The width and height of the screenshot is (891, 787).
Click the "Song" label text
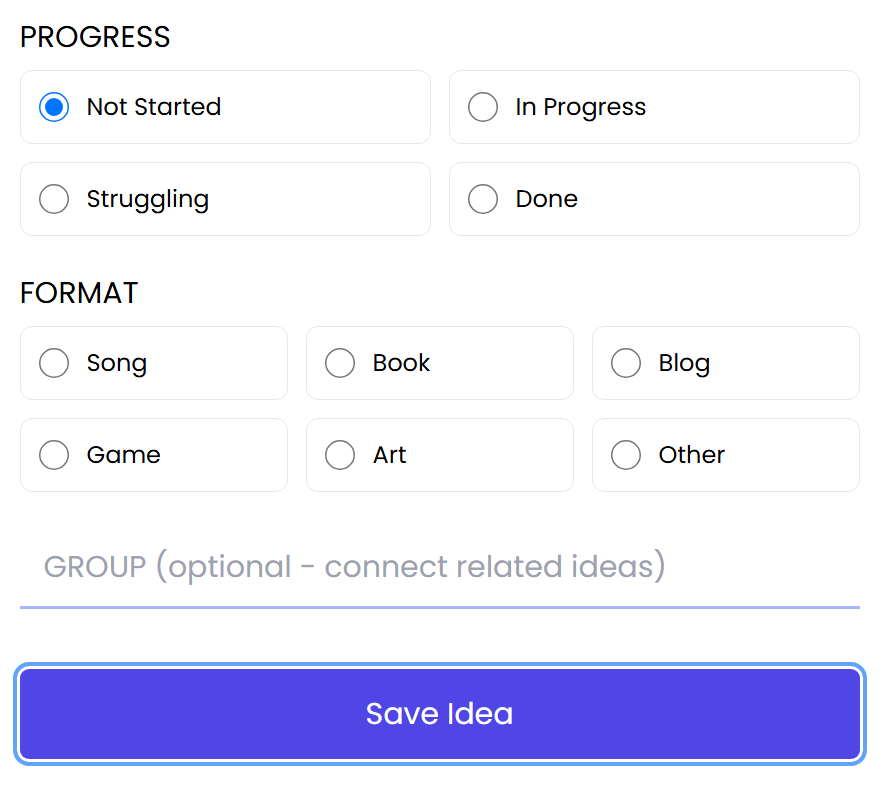(117, 363)
